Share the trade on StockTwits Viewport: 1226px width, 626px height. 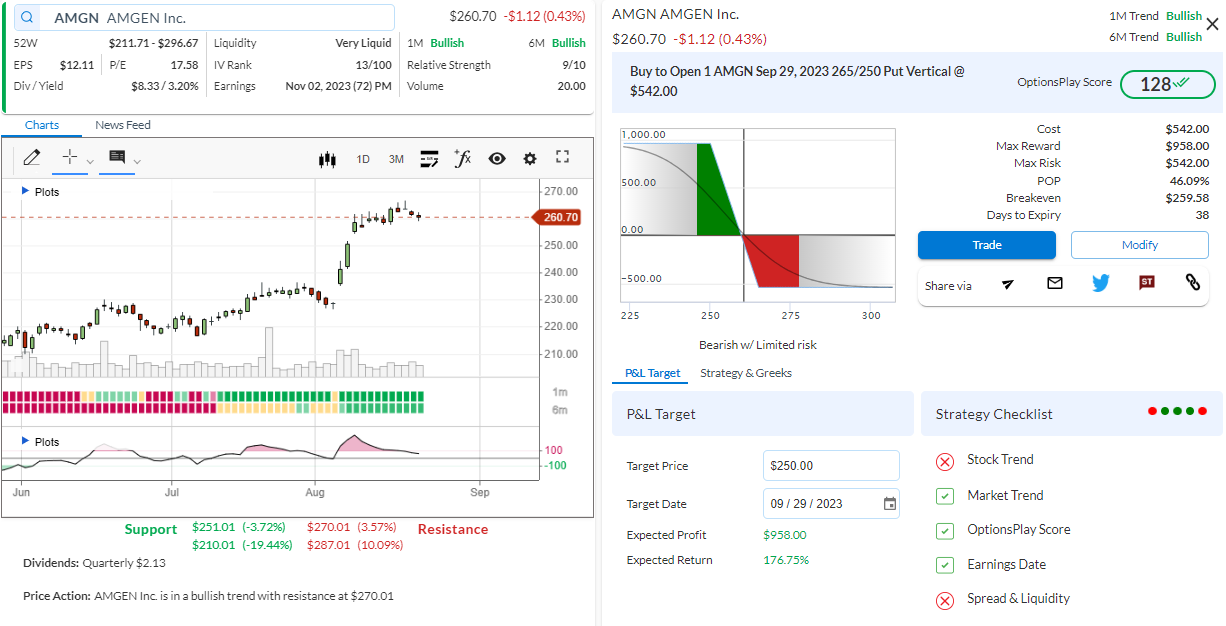[x=1147, y=283]
